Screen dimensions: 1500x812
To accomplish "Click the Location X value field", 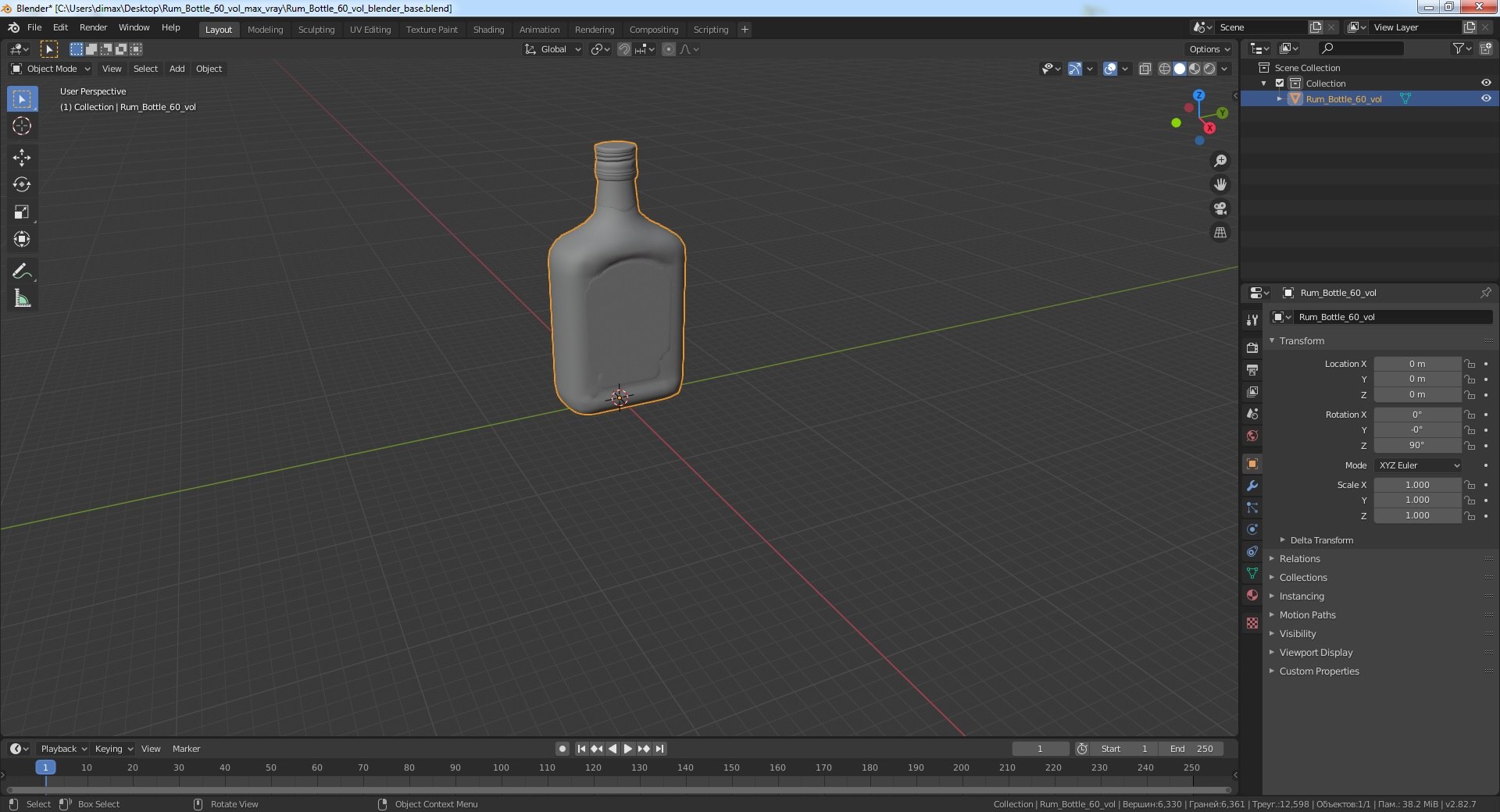I will click(1417, 364).
